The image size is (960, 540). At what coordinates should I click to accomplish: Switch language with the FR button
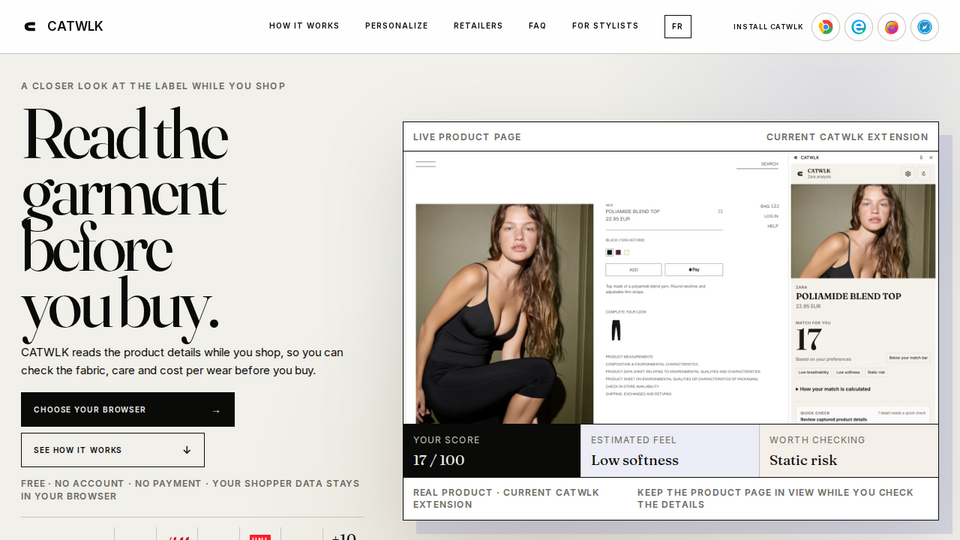tap(678, 26)
